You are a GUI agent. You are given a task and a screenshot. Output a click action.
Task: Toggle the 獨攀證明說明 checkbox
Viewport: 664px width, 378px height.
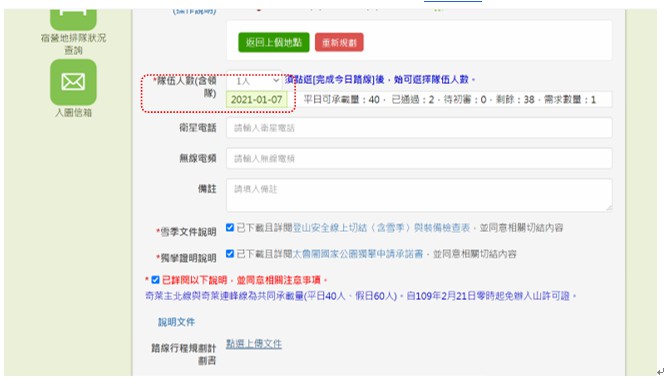click(x=230, y=254)
